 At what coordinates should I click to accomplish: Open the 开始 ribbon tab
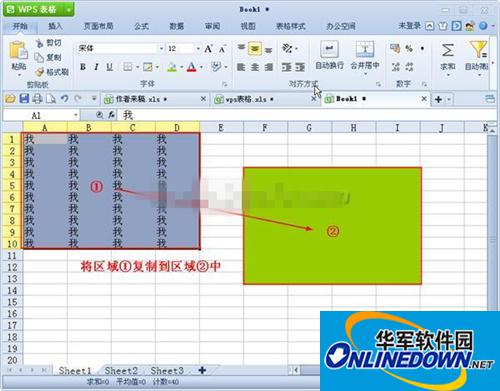coord(20,26)
